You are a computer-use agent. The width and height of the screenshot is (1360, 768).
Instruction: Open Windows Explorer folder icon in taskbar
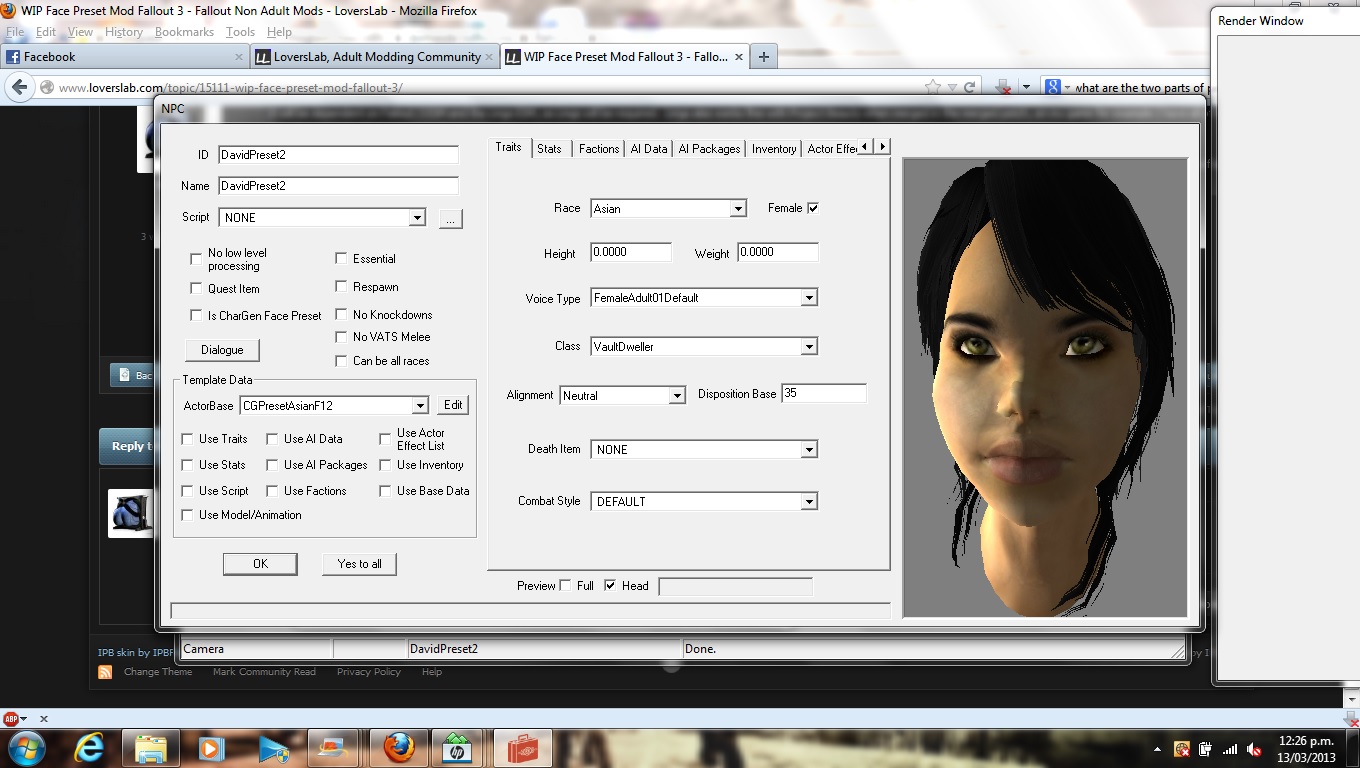151,748
